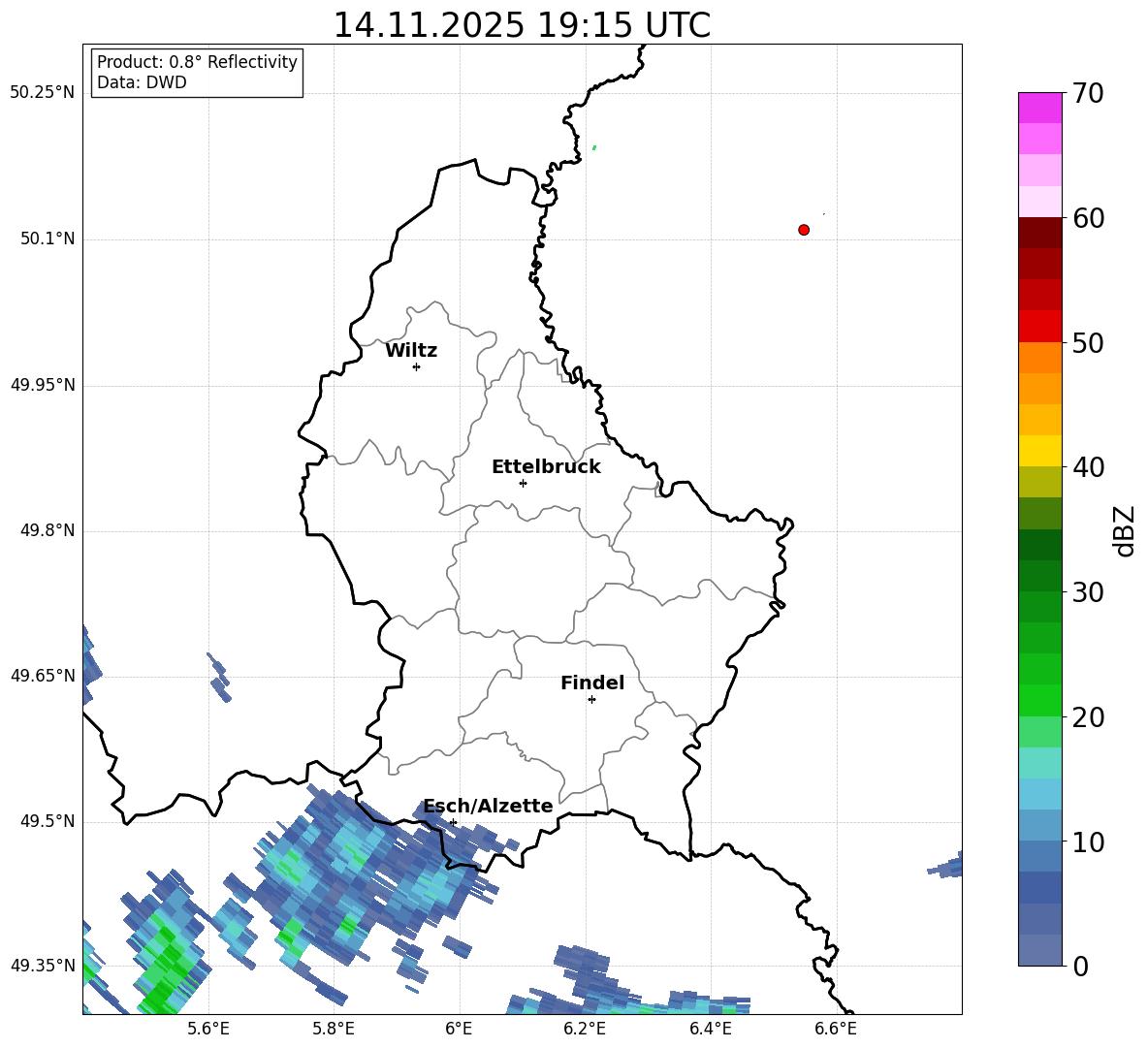
Task: Click the colorbar tick label 30
Action: click(x=1088, y=592)
